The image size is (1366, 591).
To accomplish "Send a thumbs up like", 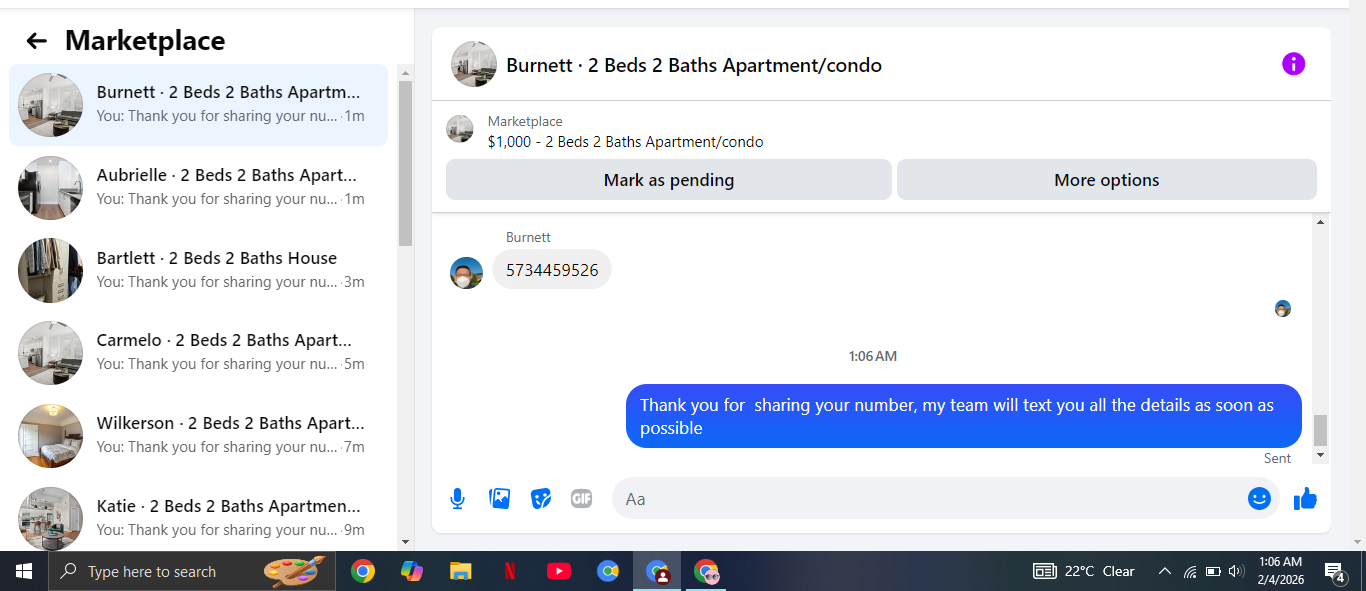I will click(1305, 498).
